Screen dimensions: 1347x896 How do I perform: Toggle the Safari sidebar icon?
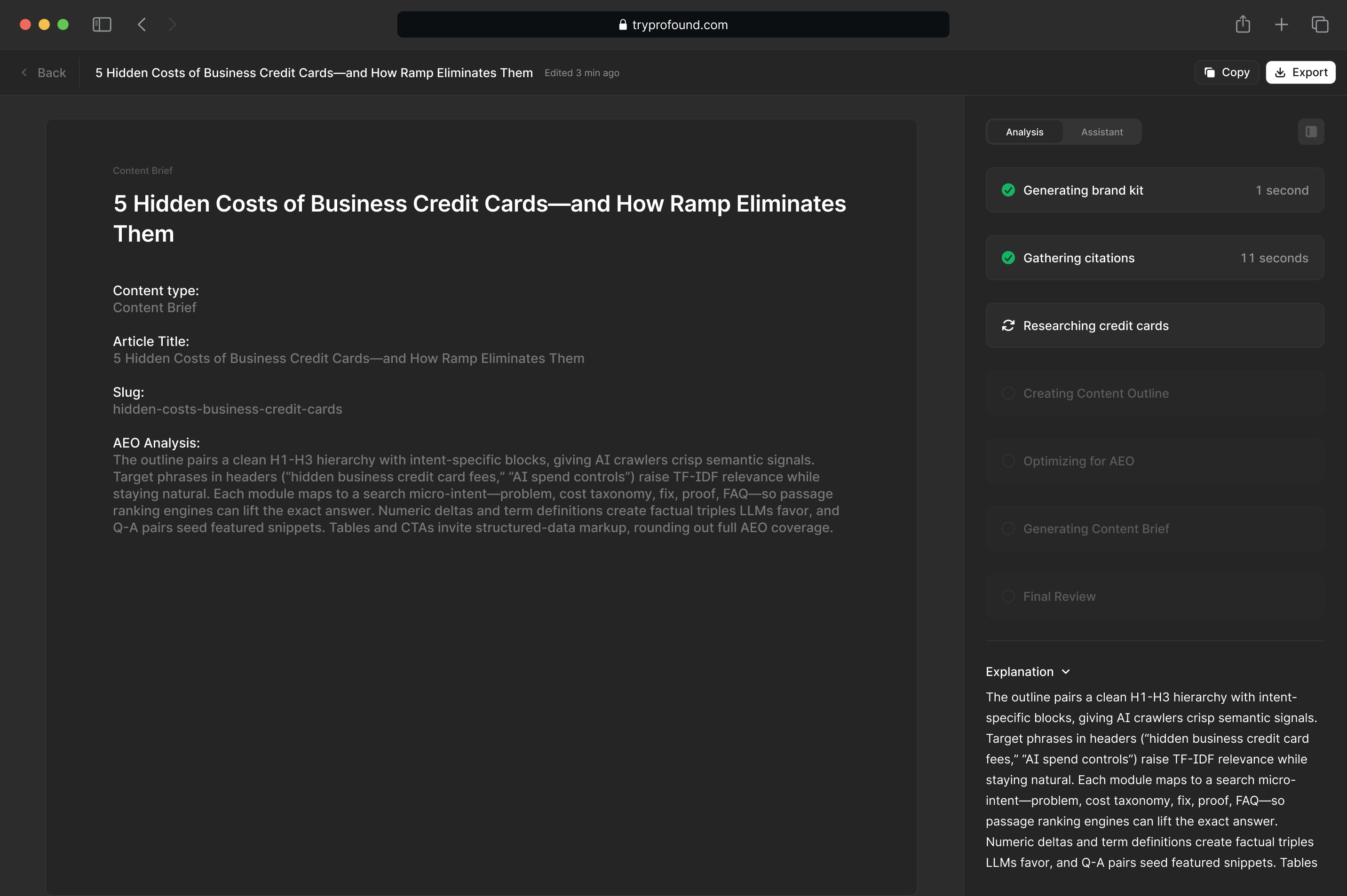102,24
